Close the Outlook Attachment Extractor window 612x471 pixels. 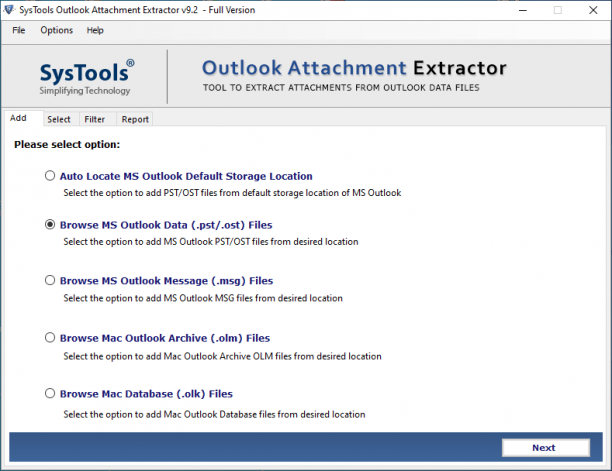(x=593, y=10)
